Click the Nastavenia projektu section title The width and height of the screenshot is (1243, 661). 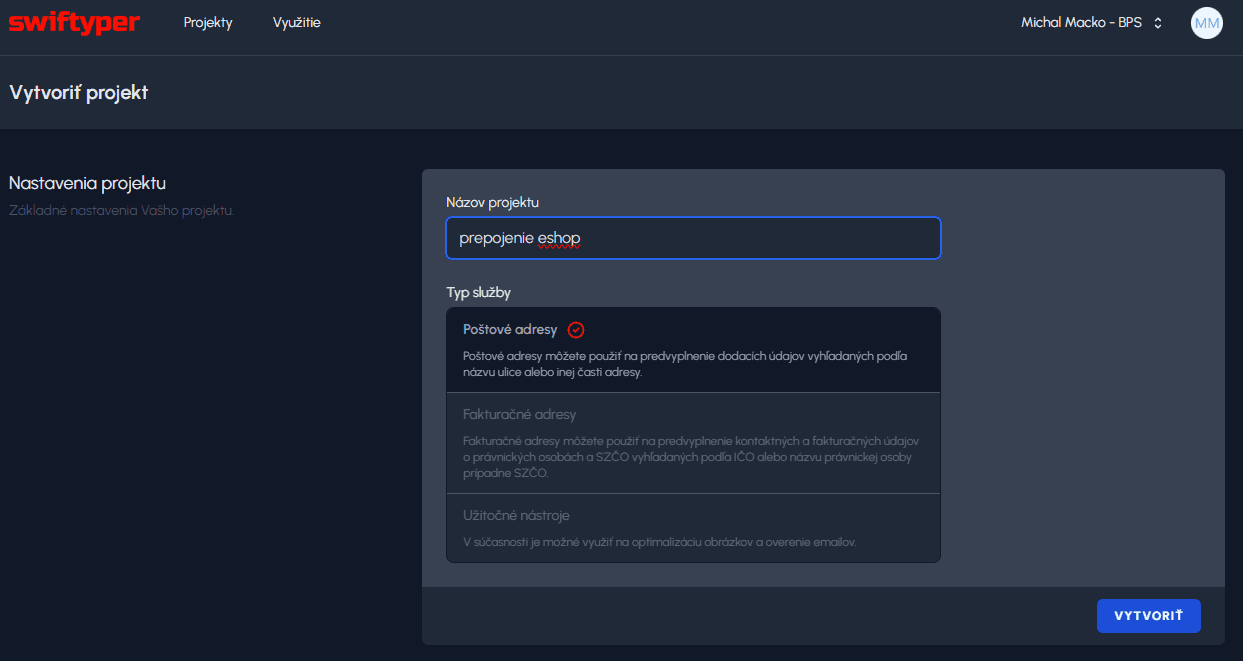pyautogui.click(x=87, y=183)
